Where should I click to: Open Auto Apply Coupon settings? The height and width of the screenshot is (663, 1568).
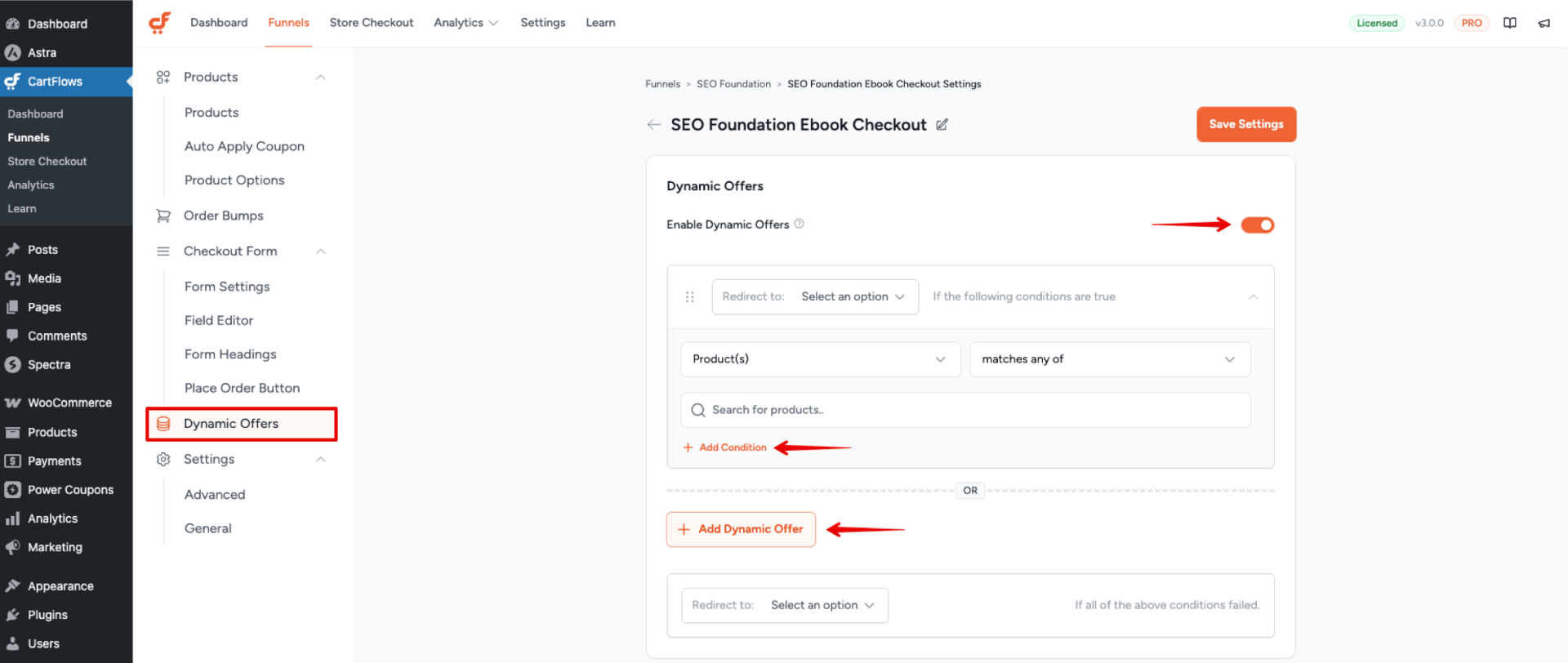[244, 146]
